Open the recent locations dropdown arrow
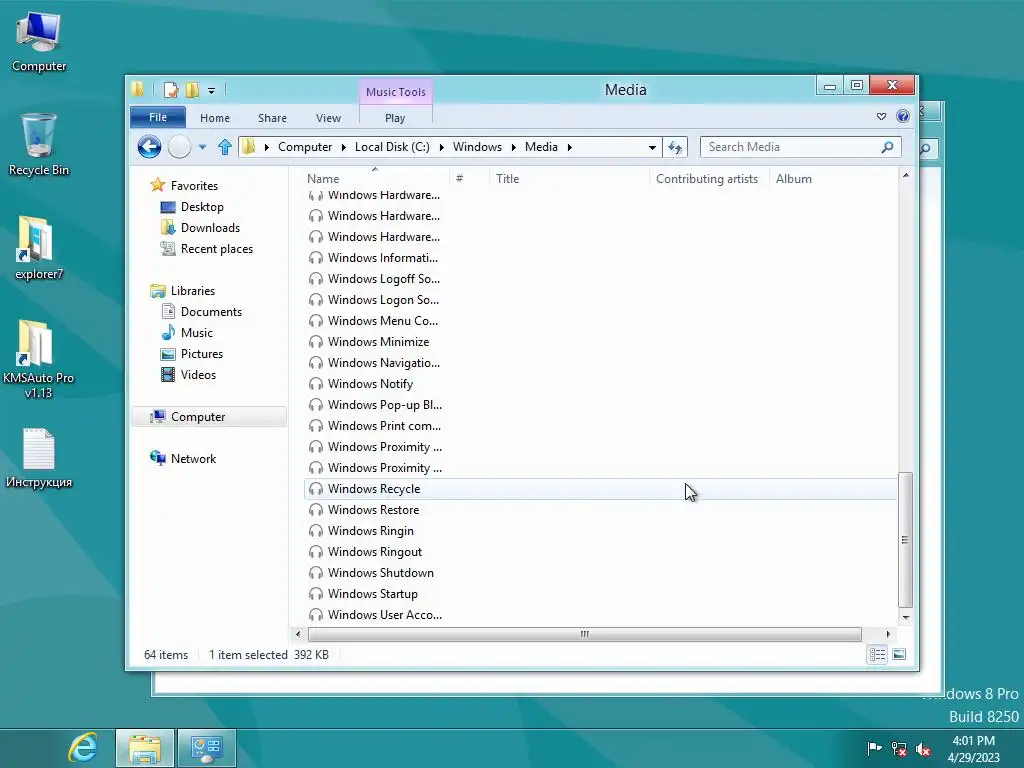The image size is (1024, 768). pyautogui.click(x=202, y=147)
